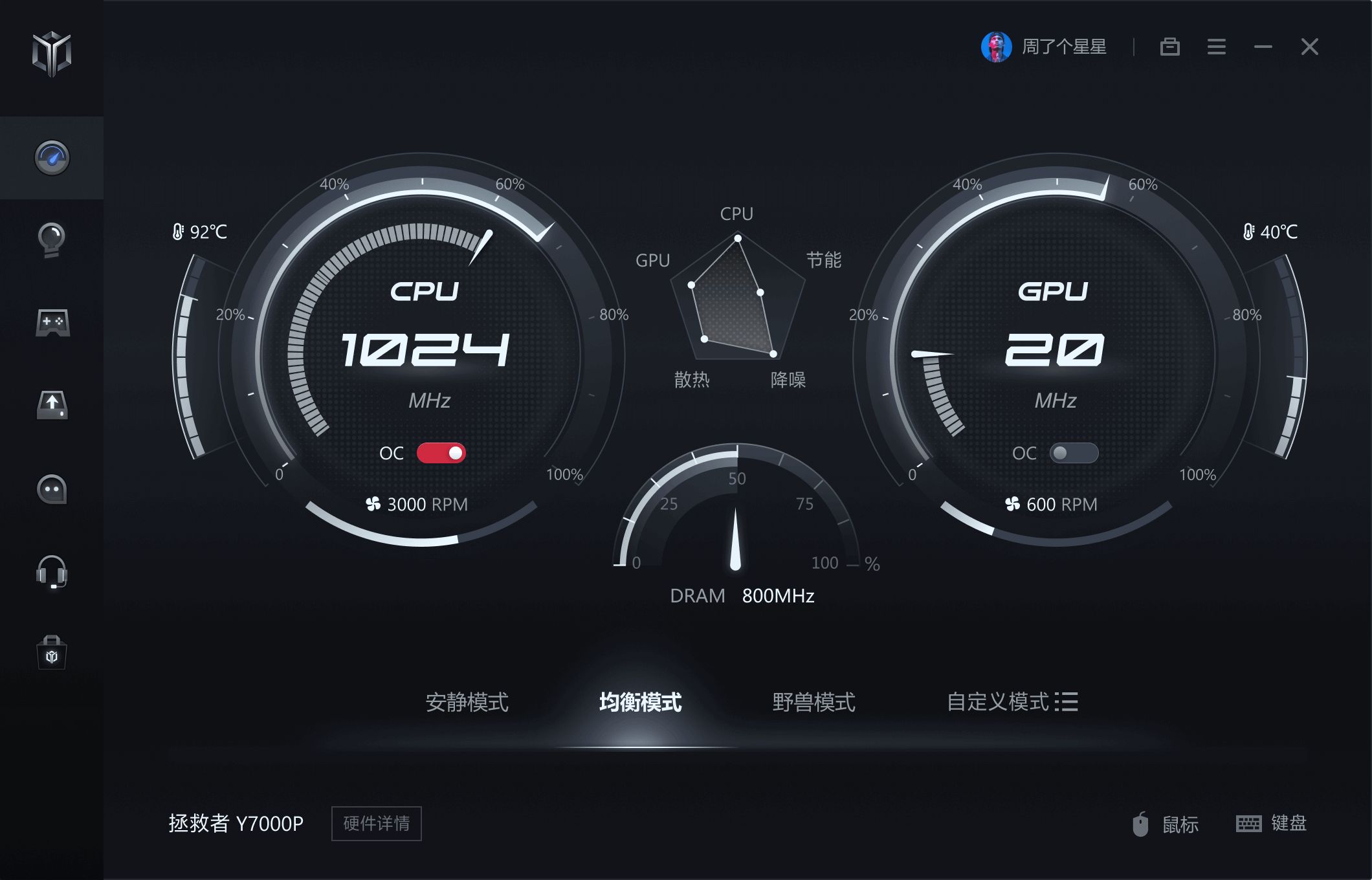Viewport: 1372px width, 880px height.
Task: Switch to 野兽模式 tab
Action: (x=813, y=702)
